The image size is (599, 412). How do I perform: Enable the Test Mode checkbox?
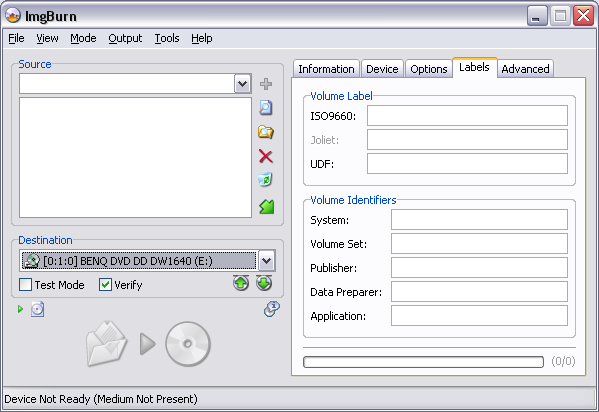[x=26, y=285]
